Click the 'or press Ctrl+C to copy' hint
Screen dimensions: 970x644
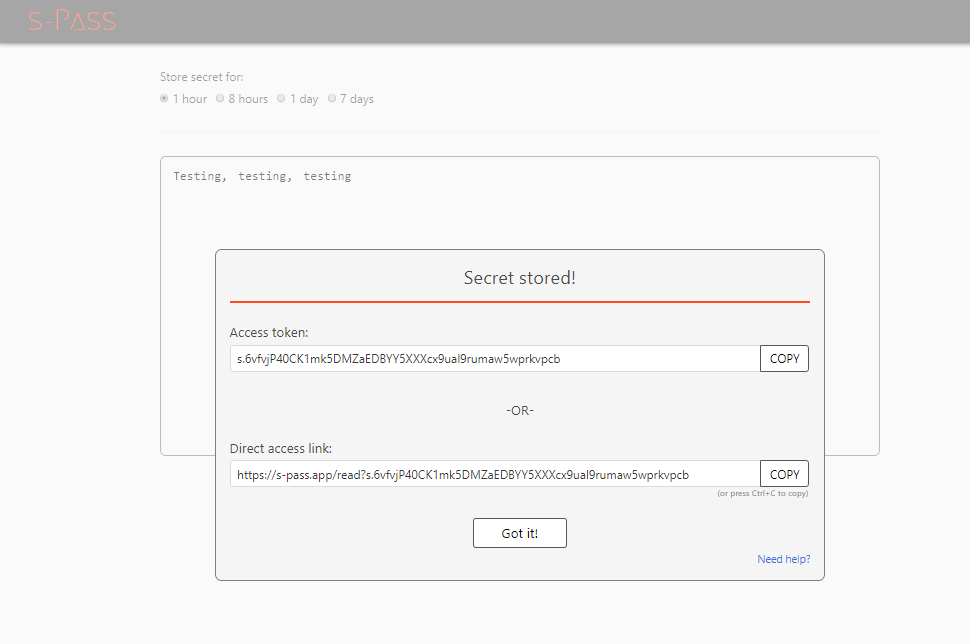click(x=762, y=494)
